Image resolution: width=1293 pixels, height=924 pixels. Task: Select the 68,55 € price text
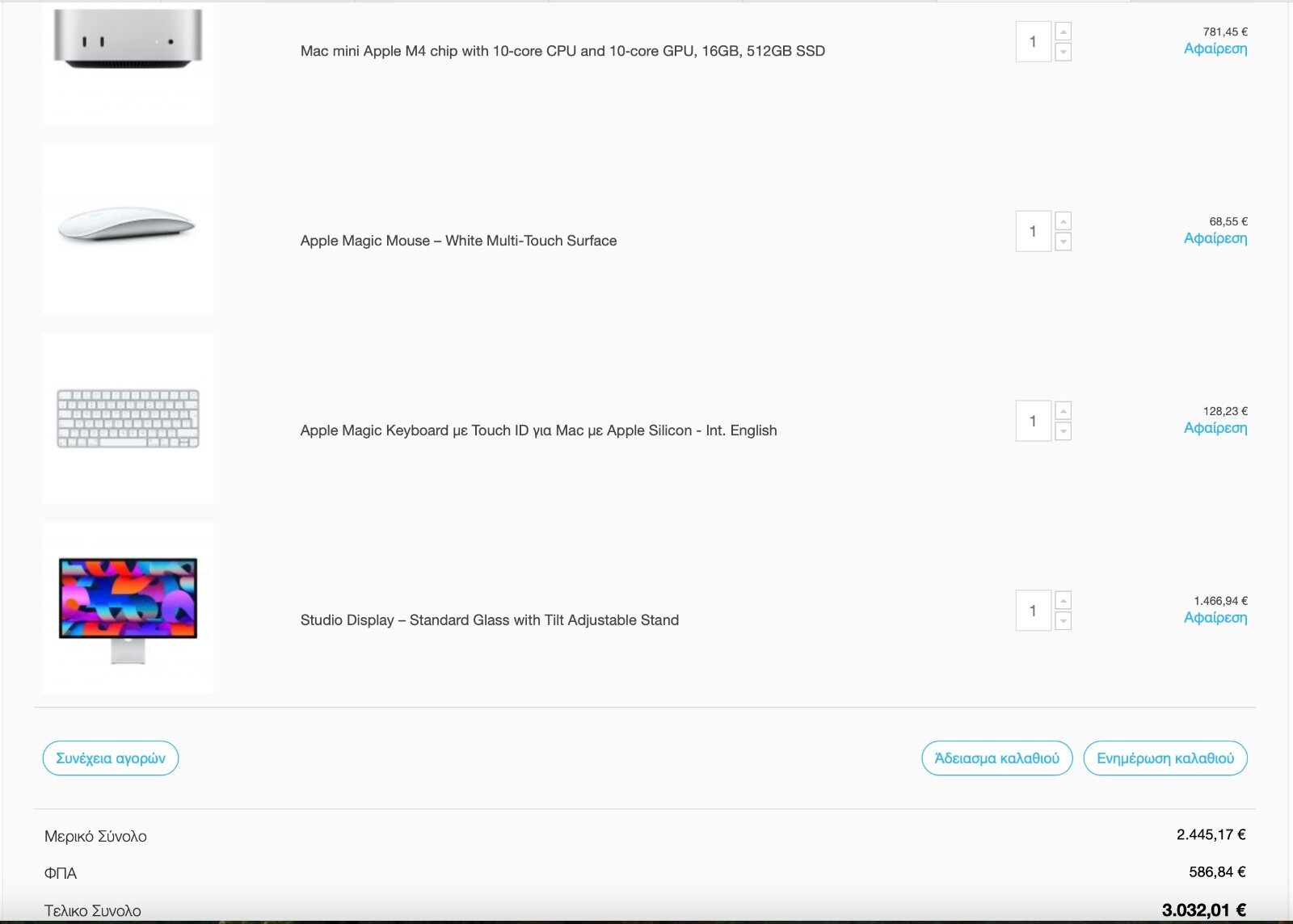(1228, 221)
